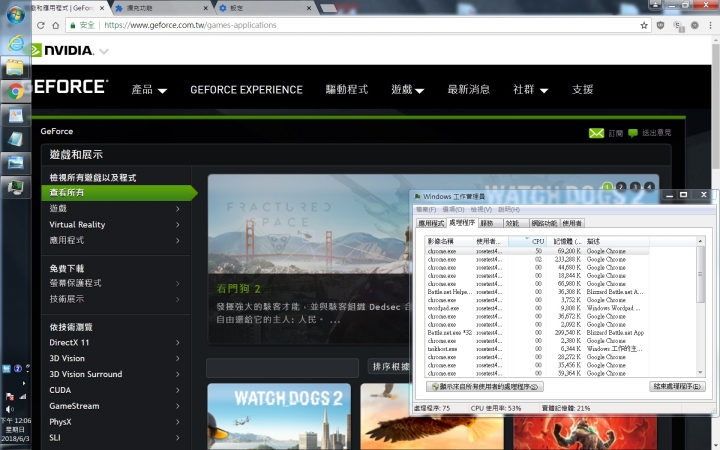Select the Battle.net.exe *32 process row
Screen dimensions: 720x450
537,332
